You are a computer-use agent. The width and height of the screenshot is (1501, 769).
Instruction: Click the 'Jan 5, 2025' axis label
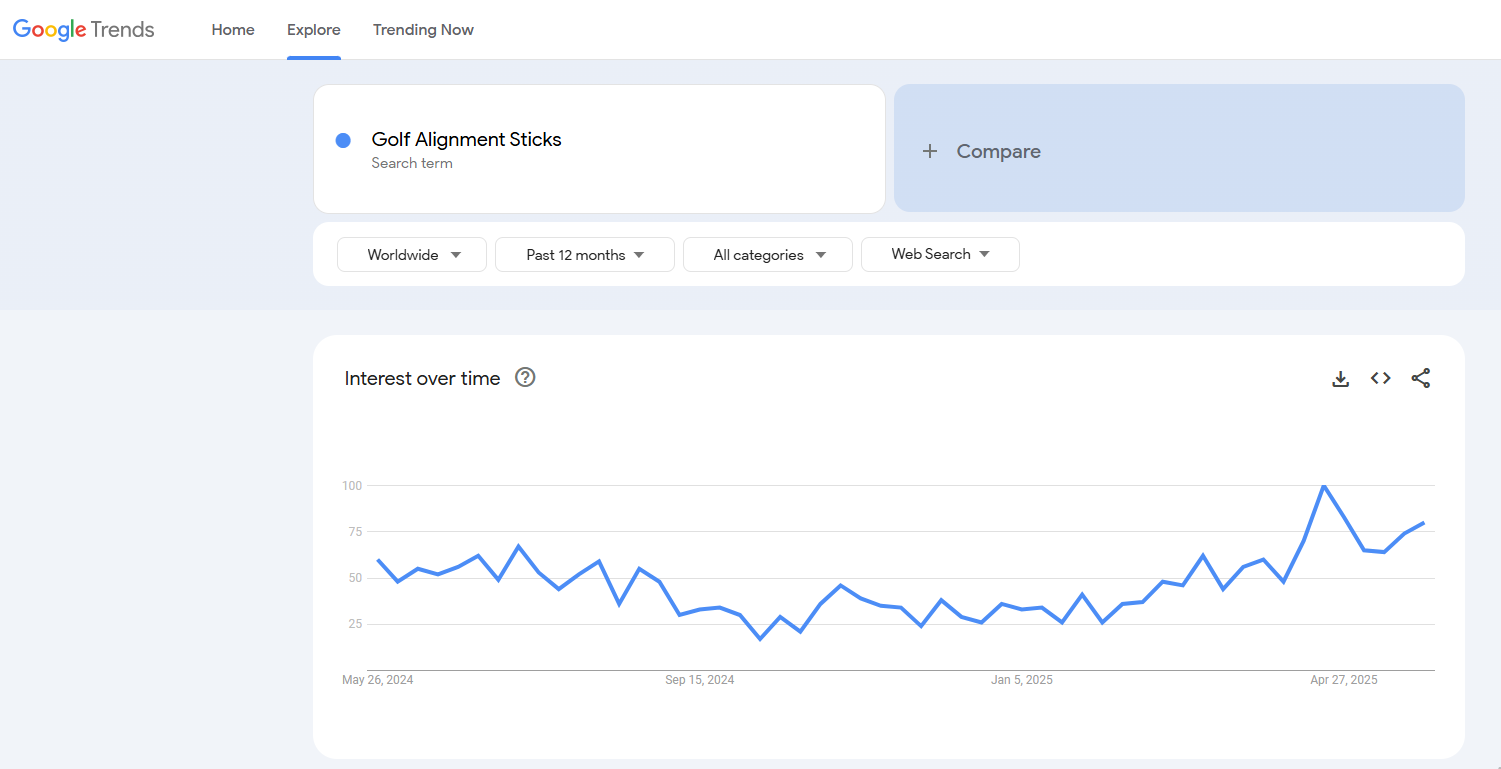tap(1022, 680)
